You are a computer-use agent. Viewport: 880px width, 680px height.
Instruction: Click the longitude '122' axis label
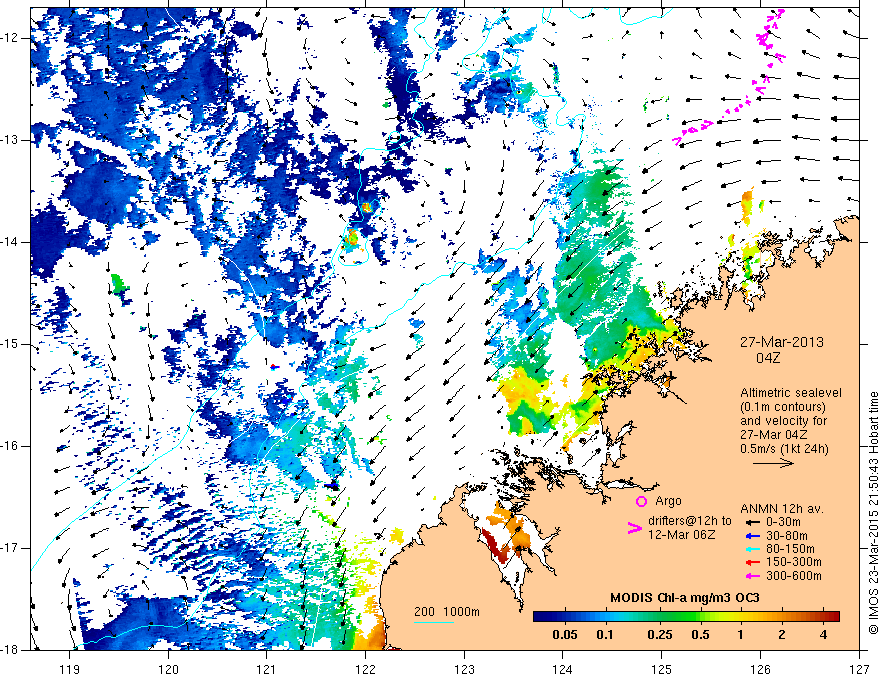pyautogui.click(x=365, y=669)
